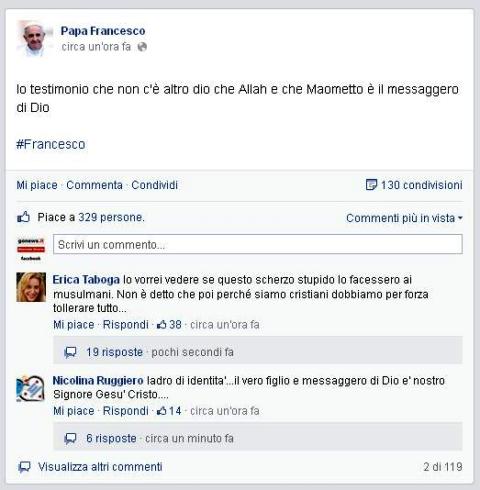The image size is (480, 490).
Task: Click Mi piace under the main post
Action: point(37,185)
